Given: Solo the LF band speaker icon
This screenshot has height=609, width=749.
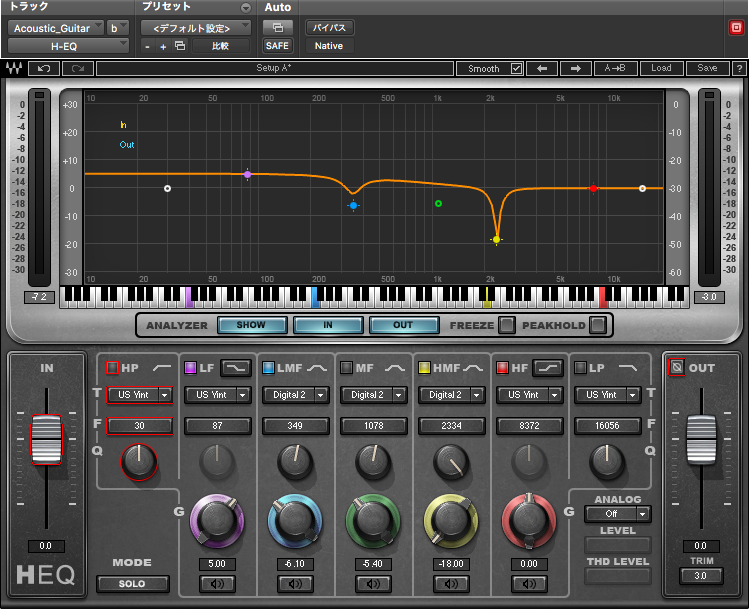Looking at the screenshot, I should point(217,584).
